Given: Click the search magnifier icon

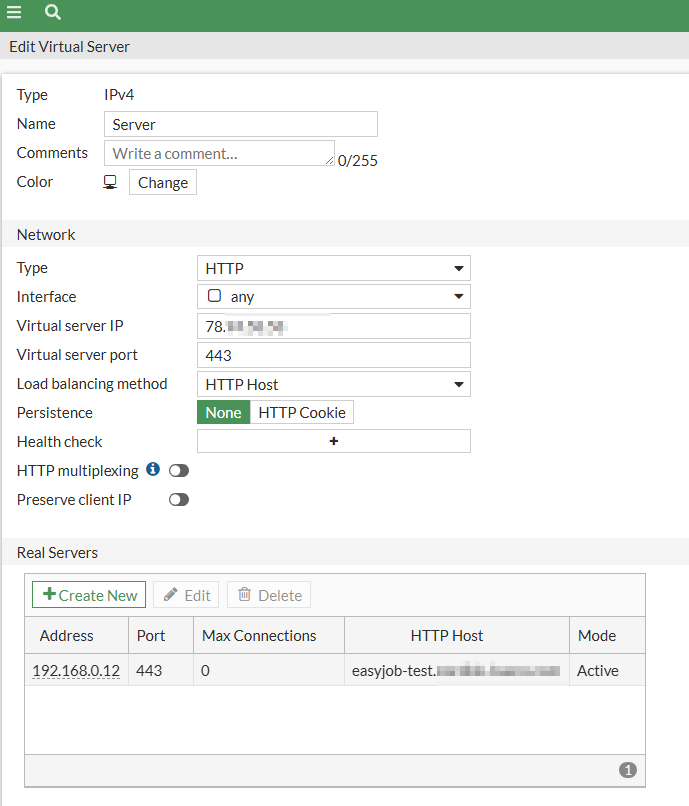Looking at the screenshot, I should [53, 13].
